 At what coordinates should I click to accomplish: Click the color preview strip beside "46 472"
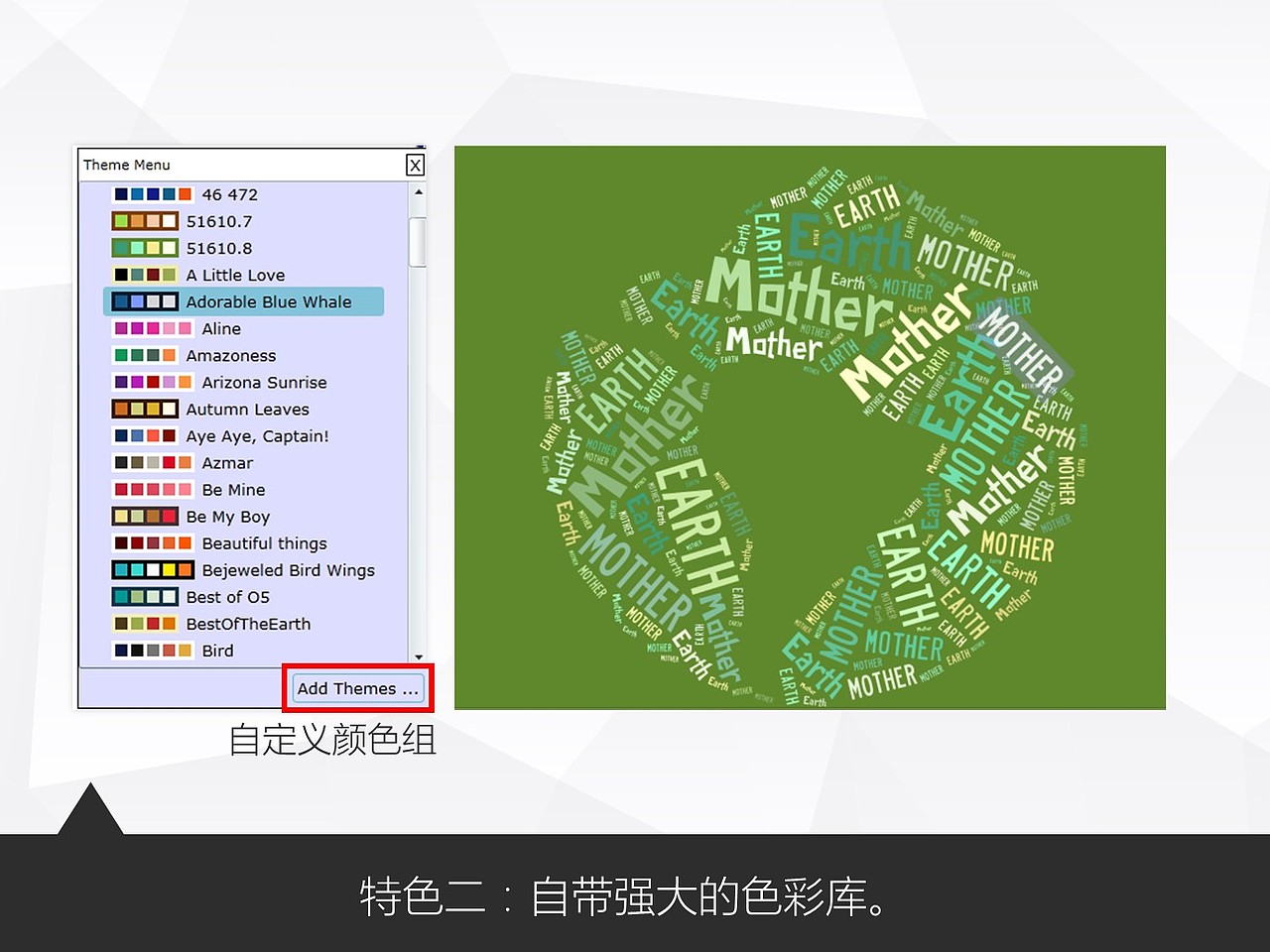click(x=151, y=193)
